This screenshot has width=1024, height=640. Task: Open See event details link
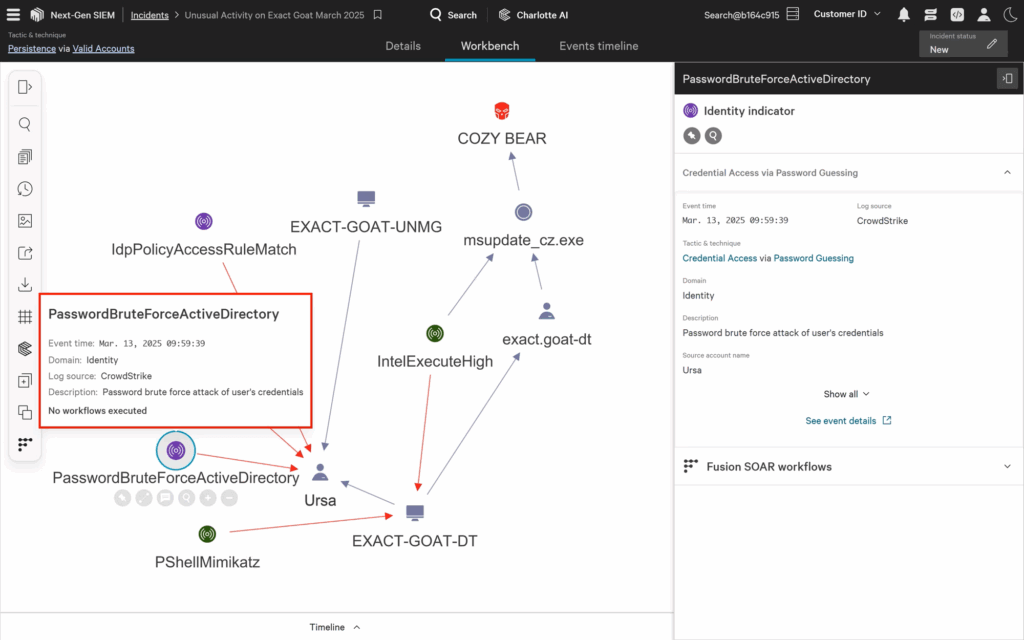tap(848, 421)
